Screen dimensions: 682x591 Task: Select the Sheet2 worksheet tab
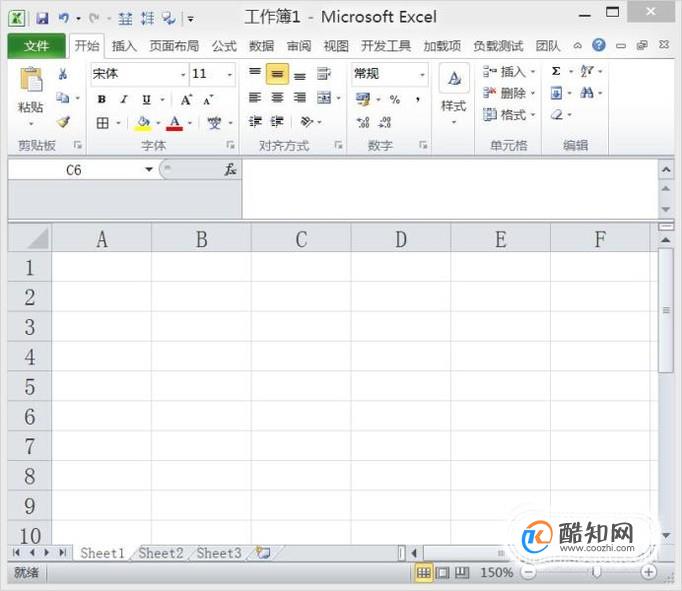(x=161, y=553)
